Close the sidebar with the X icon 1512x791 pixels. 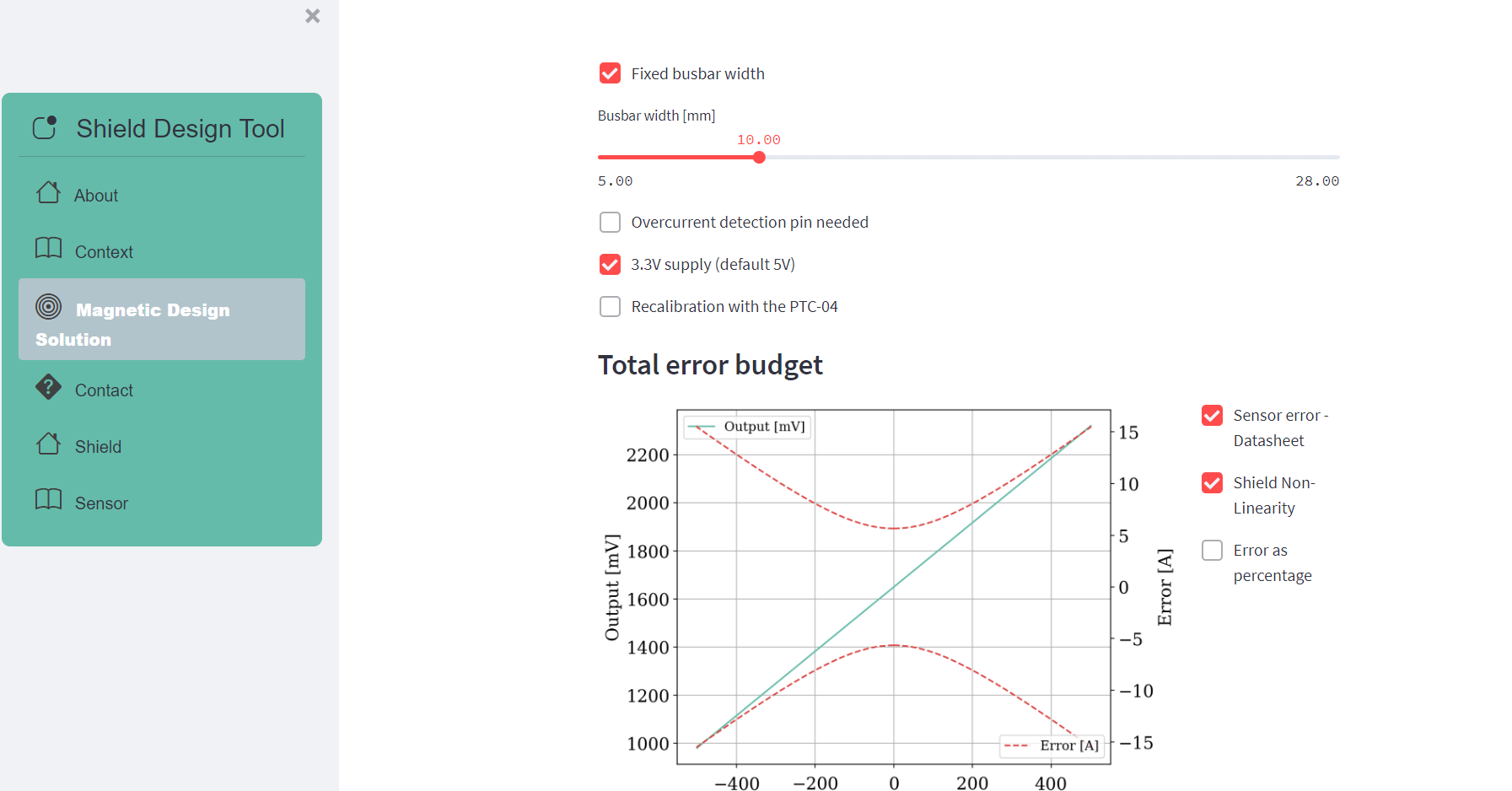click(x=312, y=16)
